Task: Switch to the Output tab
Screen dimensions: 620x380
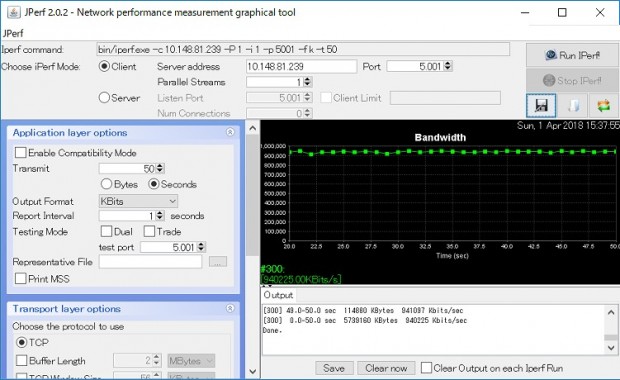Action: point(278,295)
